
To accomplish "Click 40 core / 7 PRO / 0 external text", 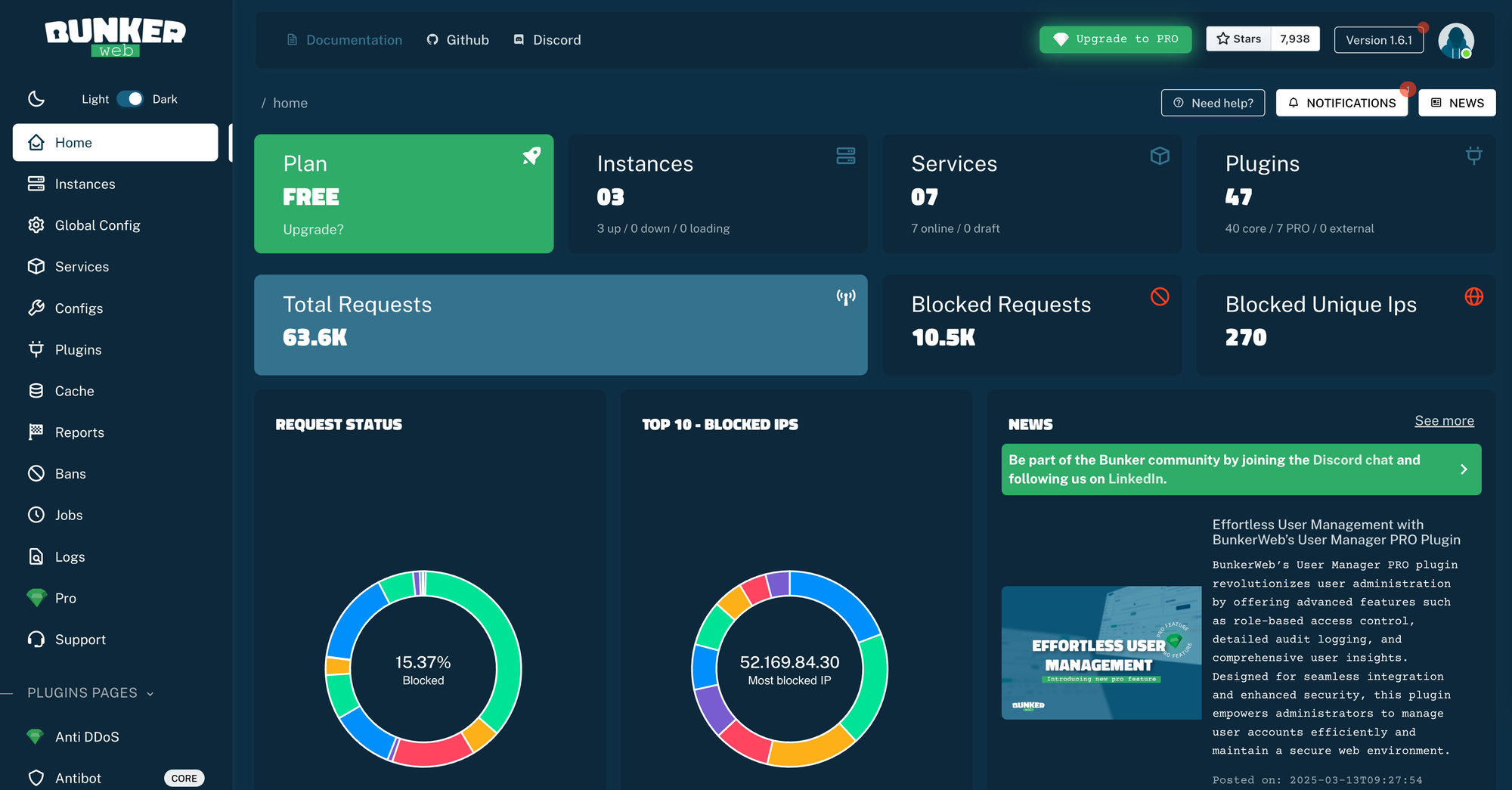I will (1300, 228).
